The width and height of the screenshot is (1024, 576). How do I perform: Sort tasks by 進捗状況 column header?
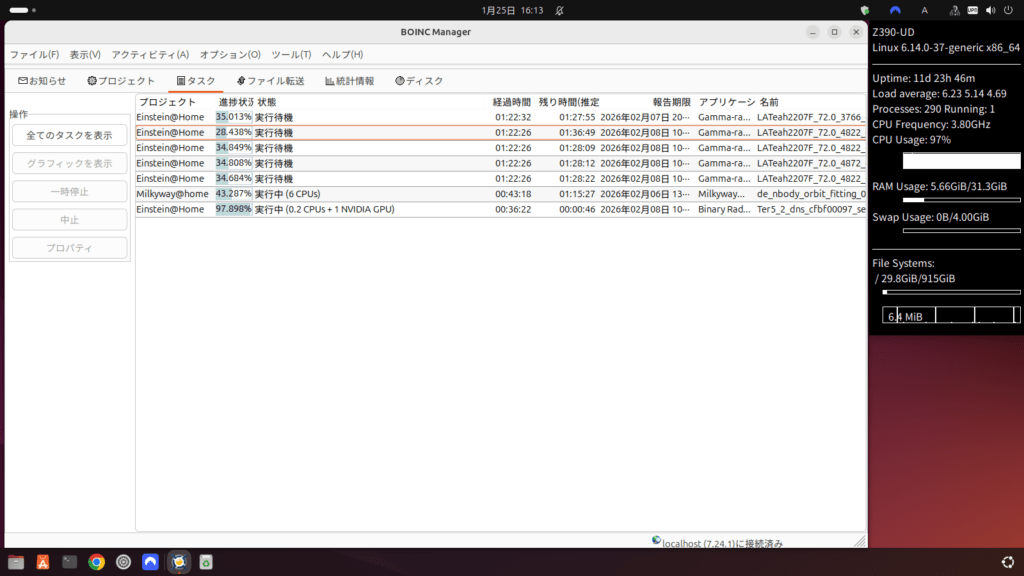pos(235,102)
